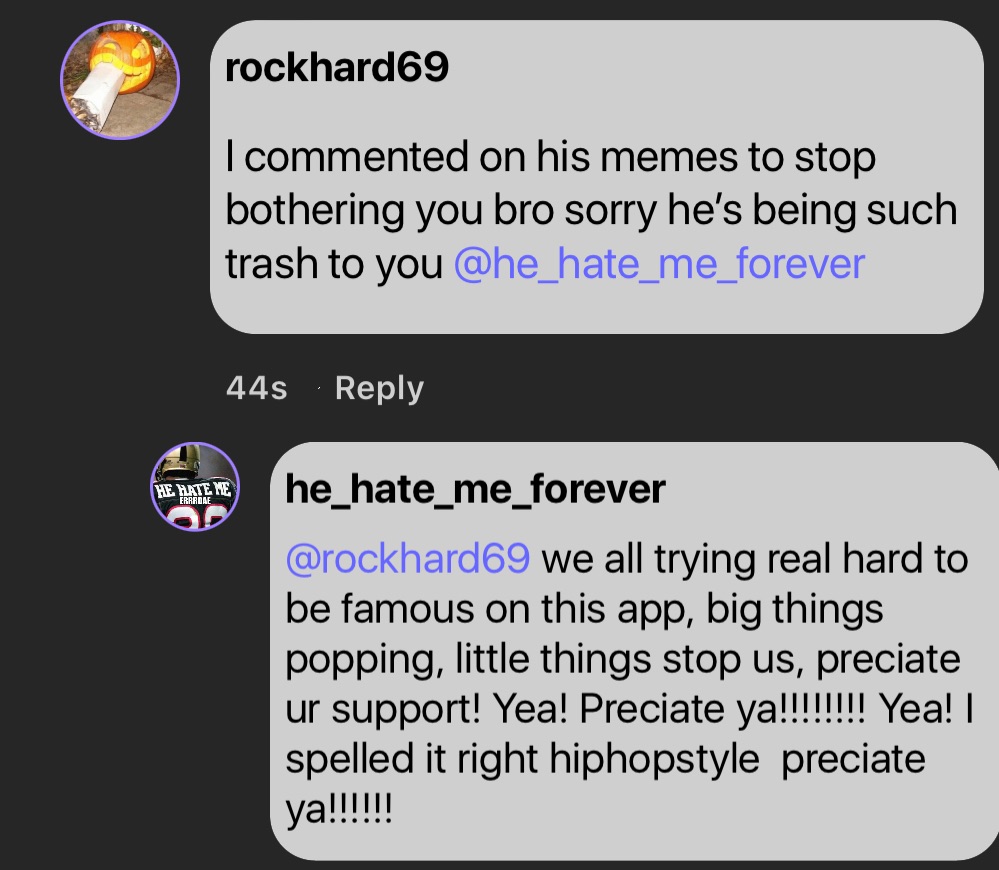Tap Reply under rockhard69's comment
The height and width of the screenshot is (870, 999).
(379, 388)
